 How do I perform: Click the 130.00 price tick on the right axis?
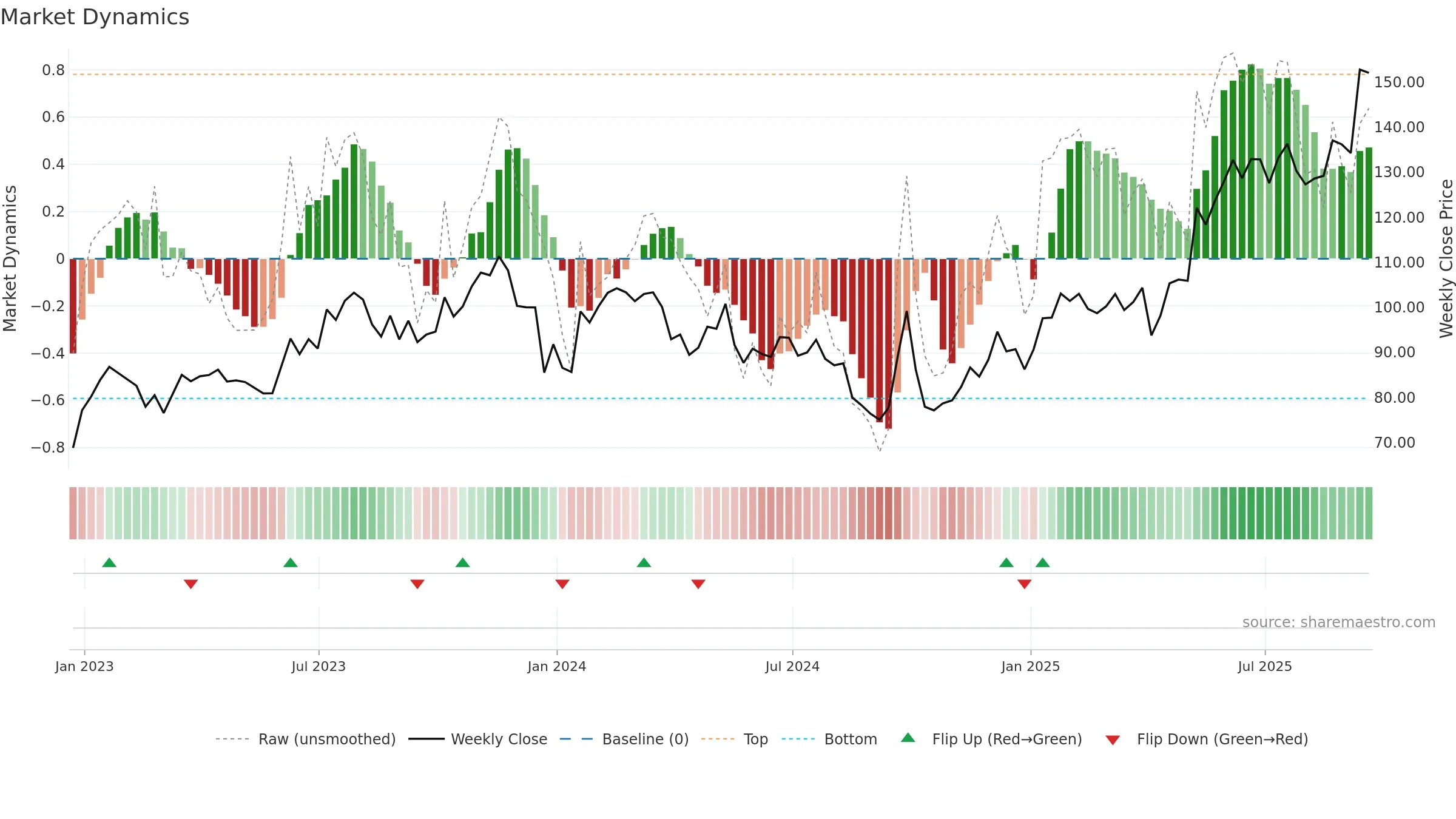[x=1399, y=172]
